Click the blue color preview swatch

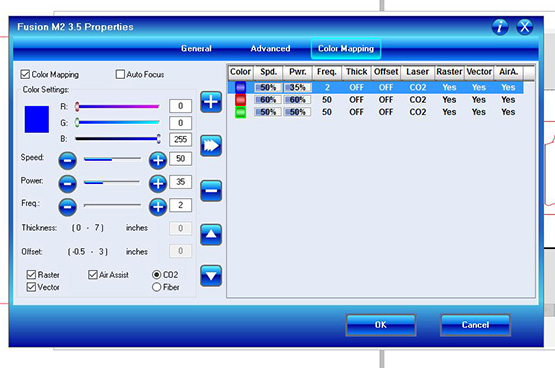tap(37, 119)
